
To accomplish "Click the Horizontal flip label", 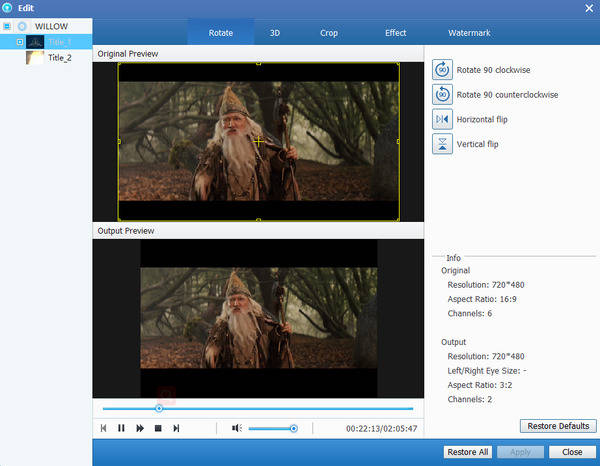I will 482,119.
